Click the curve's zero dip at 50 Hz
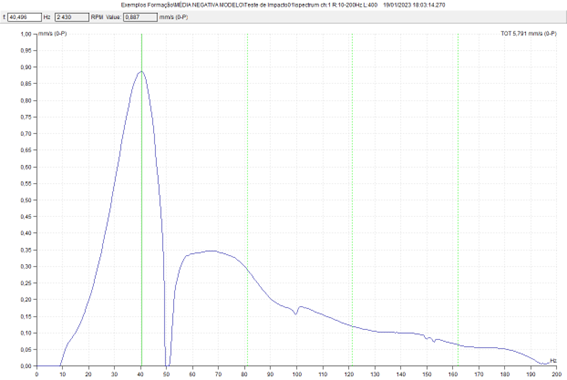This screenshot has width=567, height=380. [167, 363]
